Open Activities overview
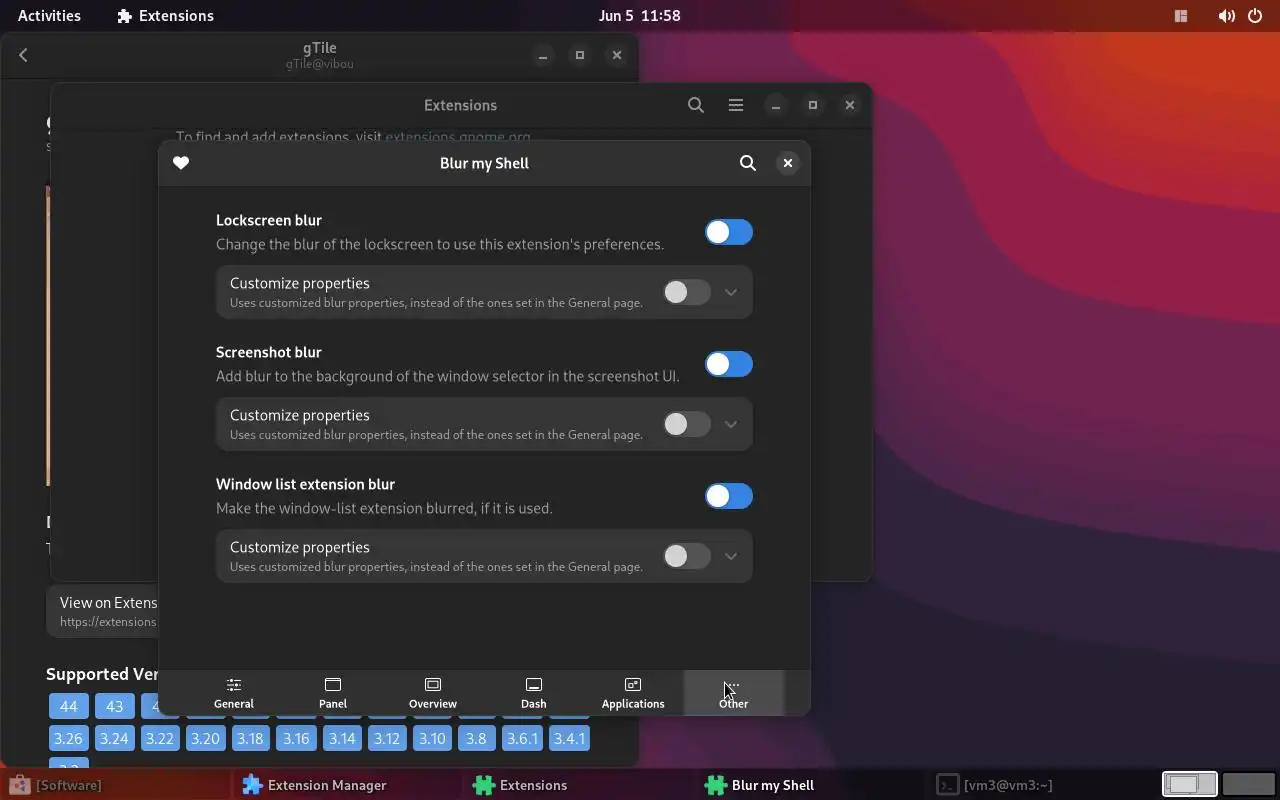The image size is (1280, 800). pos(49,16)
